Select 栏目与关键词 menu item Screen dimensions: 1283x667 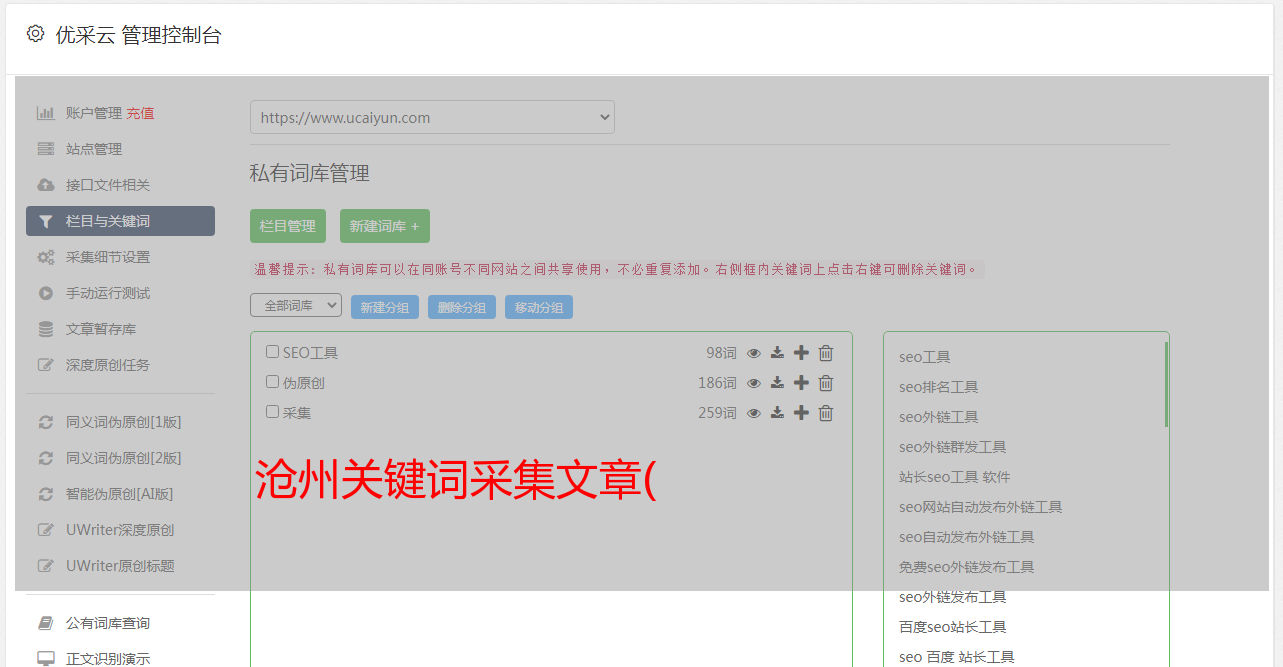point(120,221)
